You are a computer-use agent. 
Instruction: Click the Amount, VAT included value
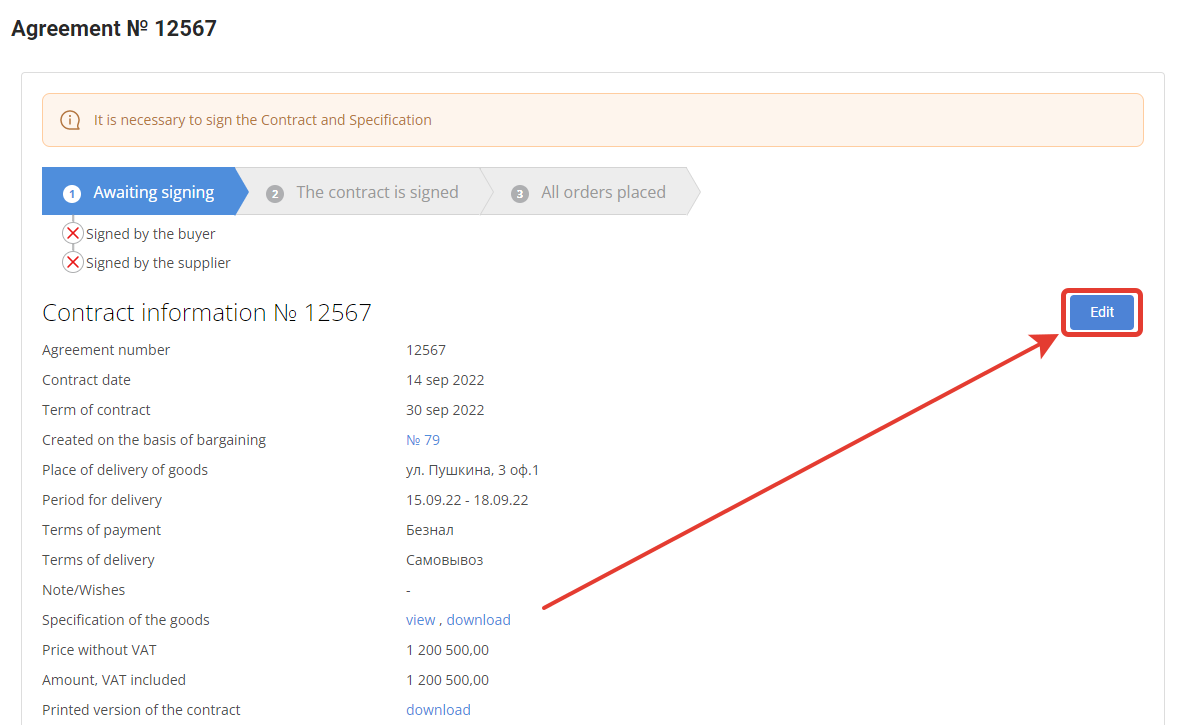tap(447, 680)
